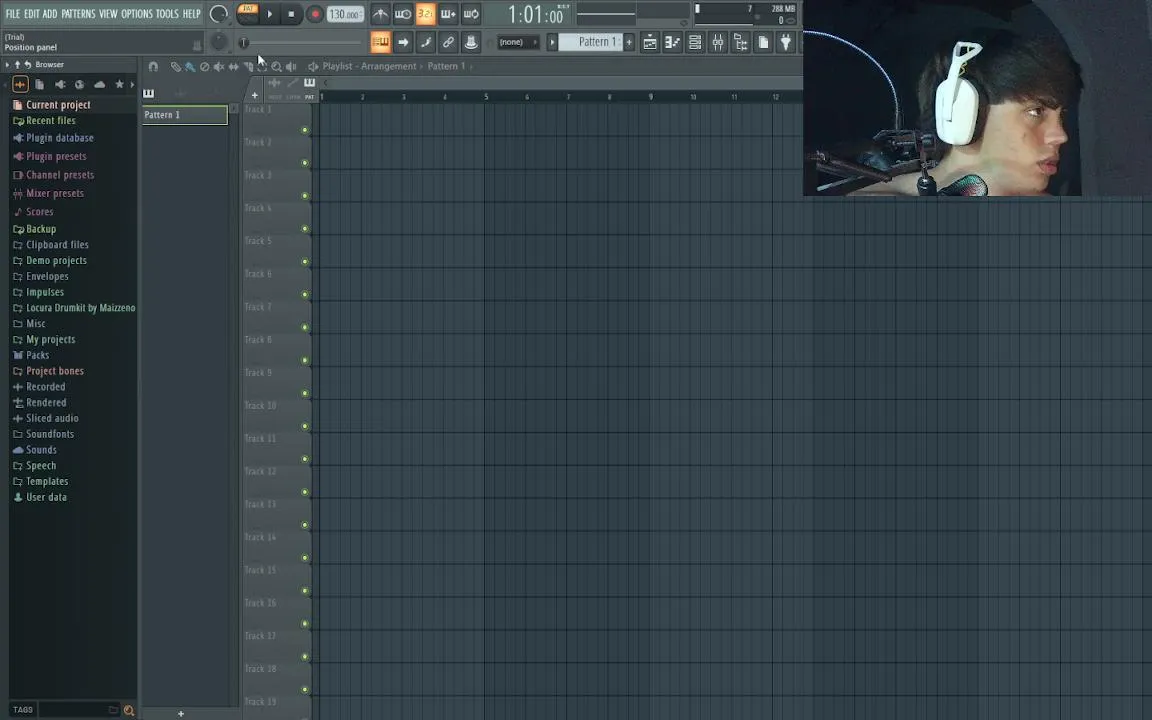This screenshot has height=720, width=1152.
Task: Click the 130.000 tempo field
Action: [x=345, y=14]
